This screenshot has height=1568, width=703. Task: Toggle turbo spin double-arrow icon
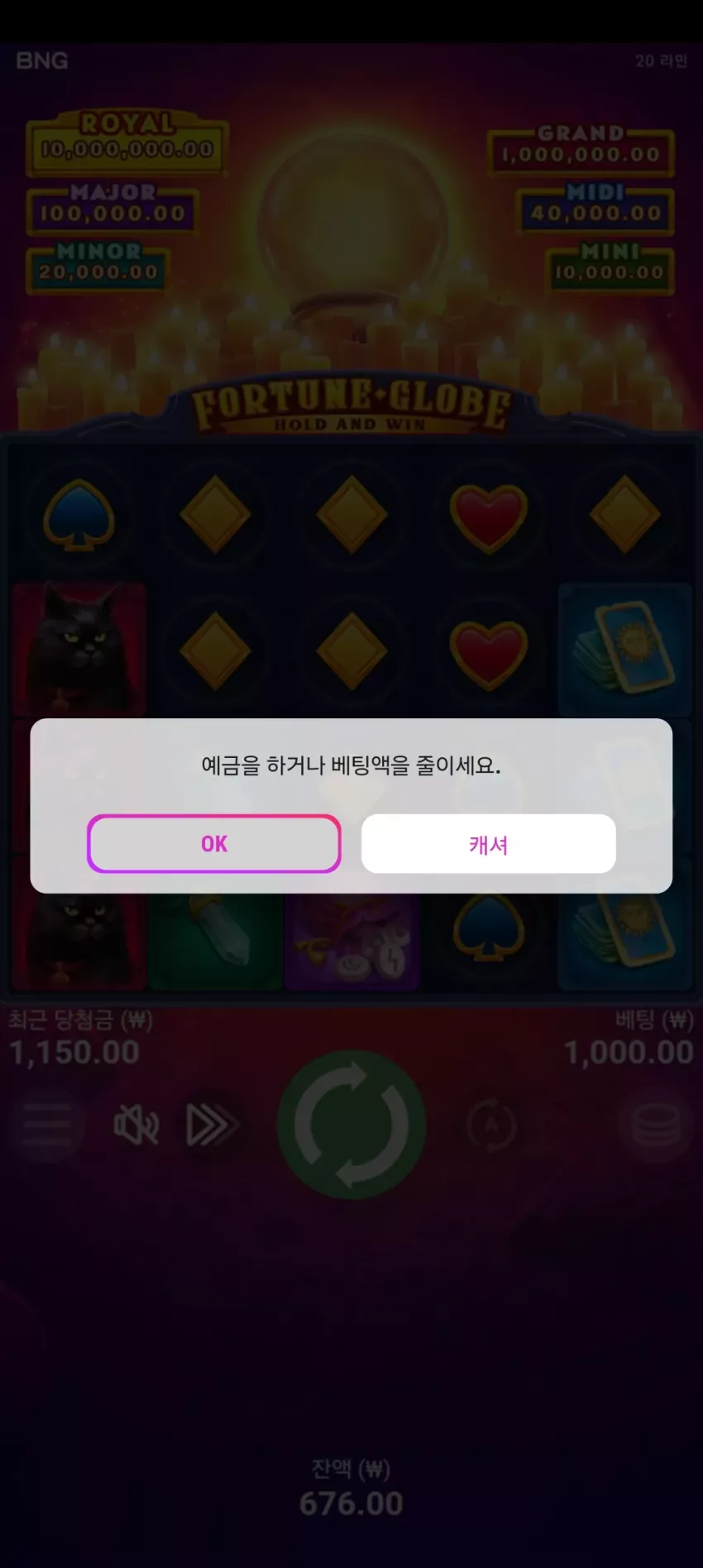[213, 1125]
